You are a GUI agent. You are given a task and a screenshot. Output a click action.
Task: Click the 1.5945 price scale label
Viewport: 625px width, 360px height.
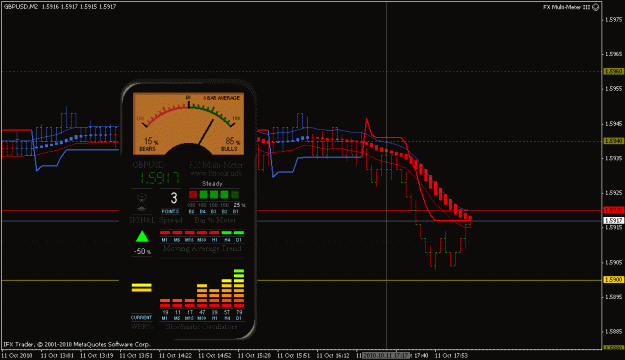coord(613,124)
